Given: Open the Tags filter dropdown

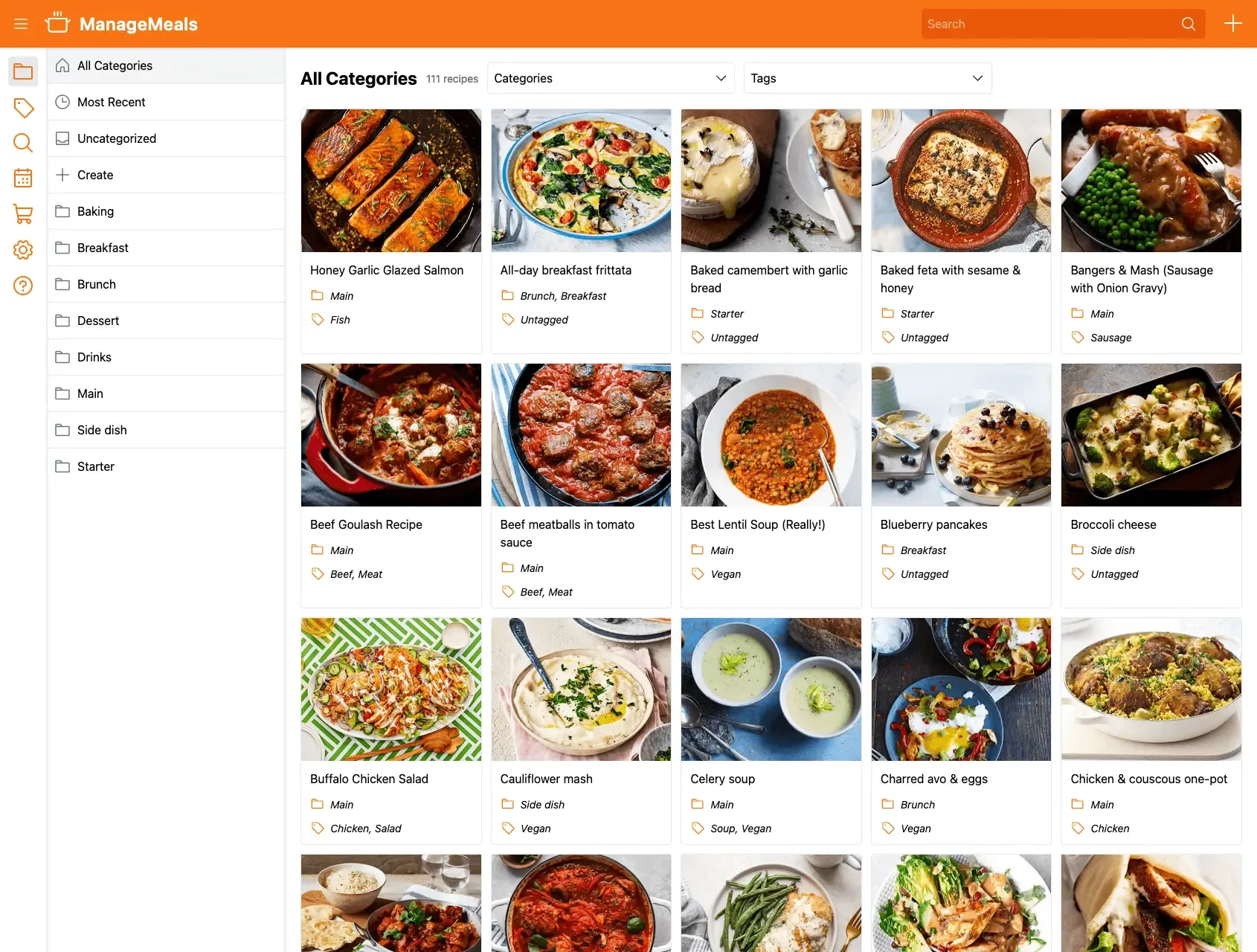Looking at the screenshot, I should tap(867, 78).
